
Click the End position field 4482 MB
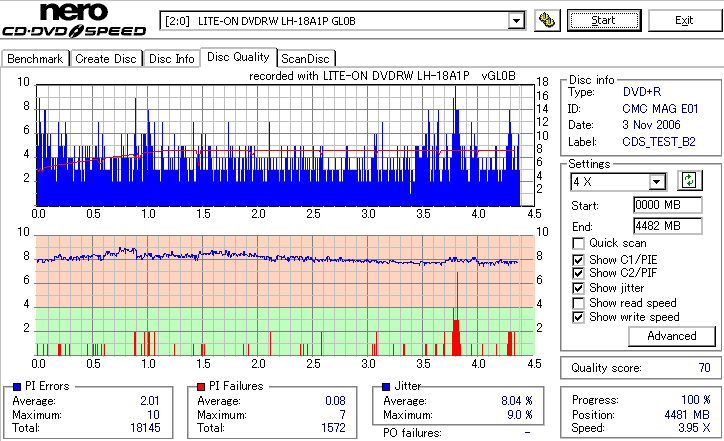pyautogui.click(x=668, y=226)
